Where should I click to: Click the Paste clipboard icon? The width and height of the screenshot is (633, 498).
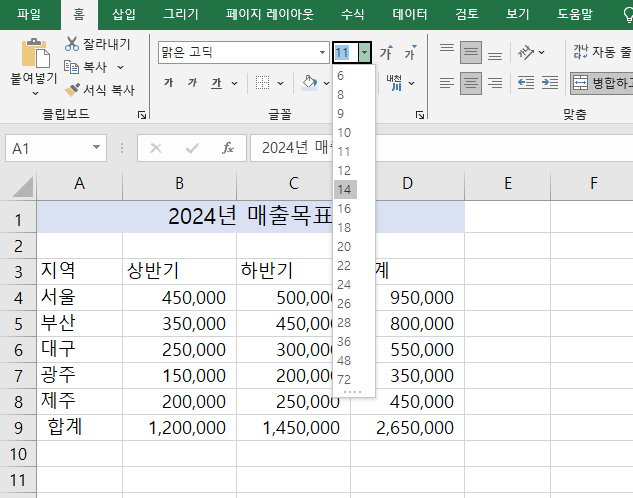click(x=35, y=53)
